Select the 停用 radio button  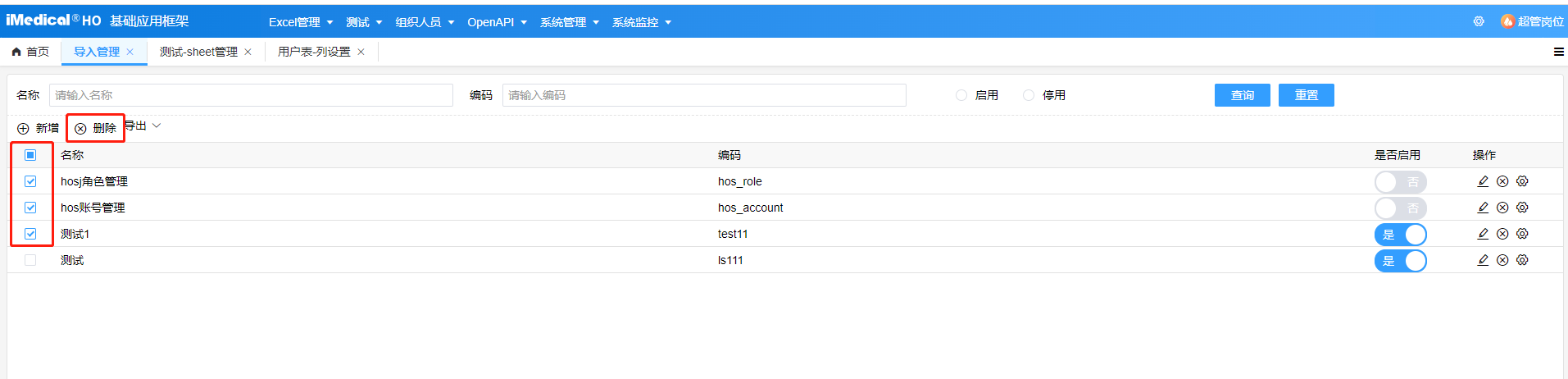[x=1029, y=95]
